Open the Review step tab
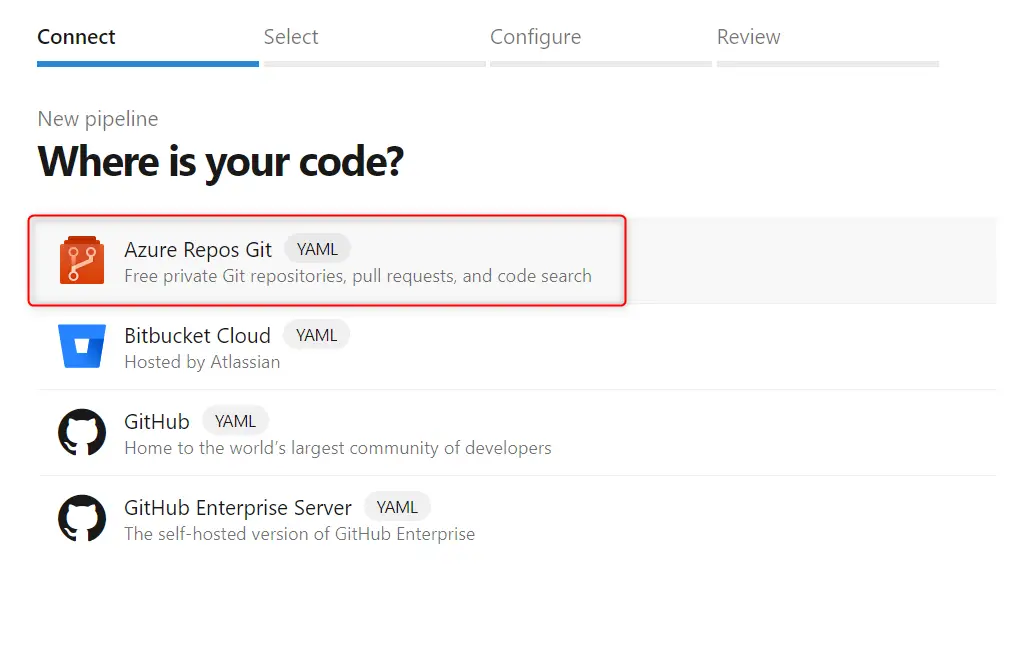The height and width of the screenshot is (649, 1033). click(827, 45)
